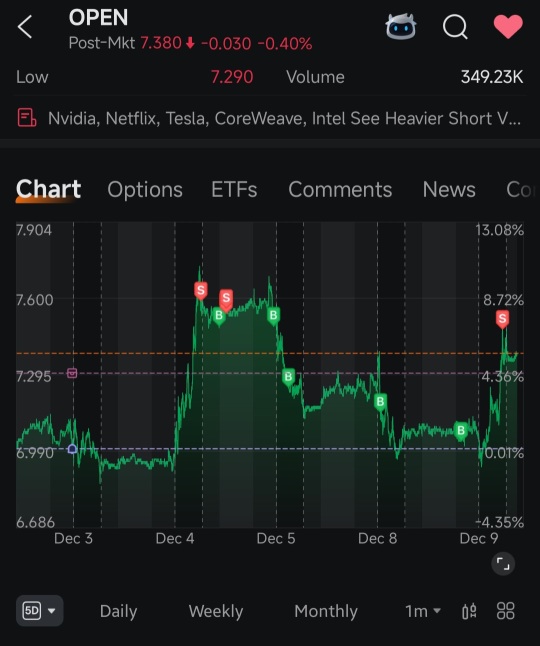Select the Weekly chart interval
Screen dimensions: 540x646
(216, 611)
